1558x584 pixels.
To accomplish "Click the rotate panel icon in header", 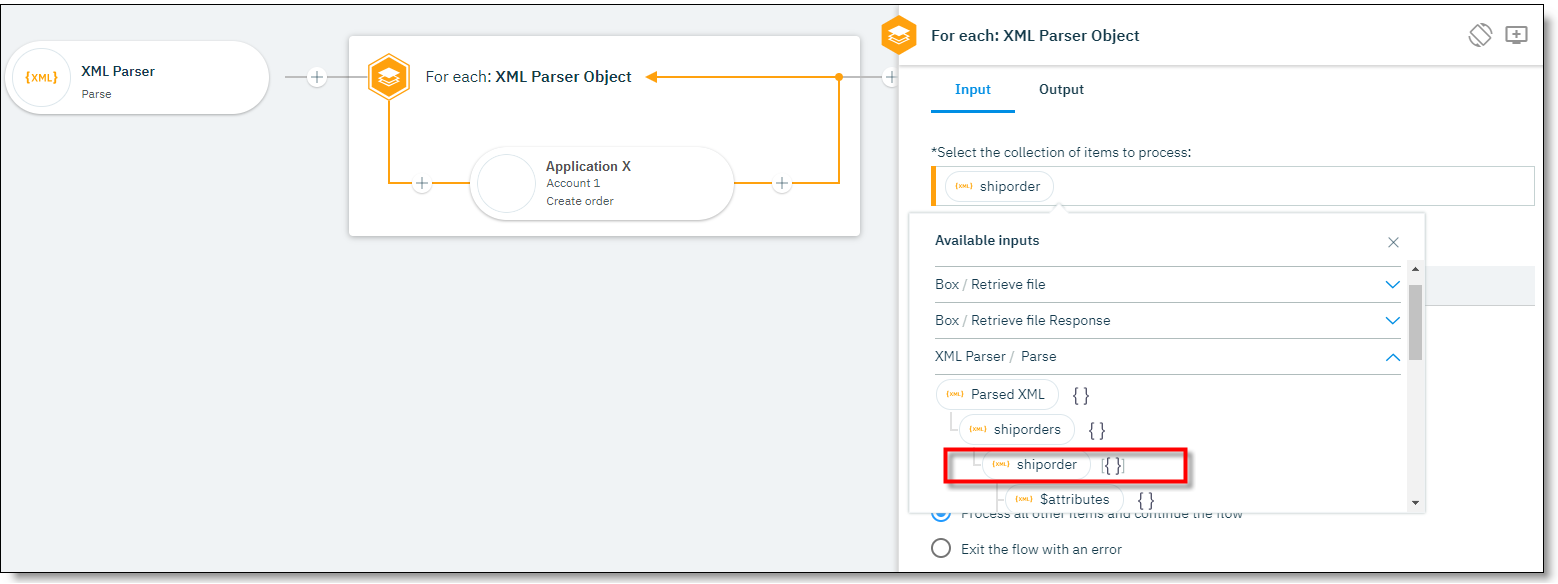I will 1480,35.
